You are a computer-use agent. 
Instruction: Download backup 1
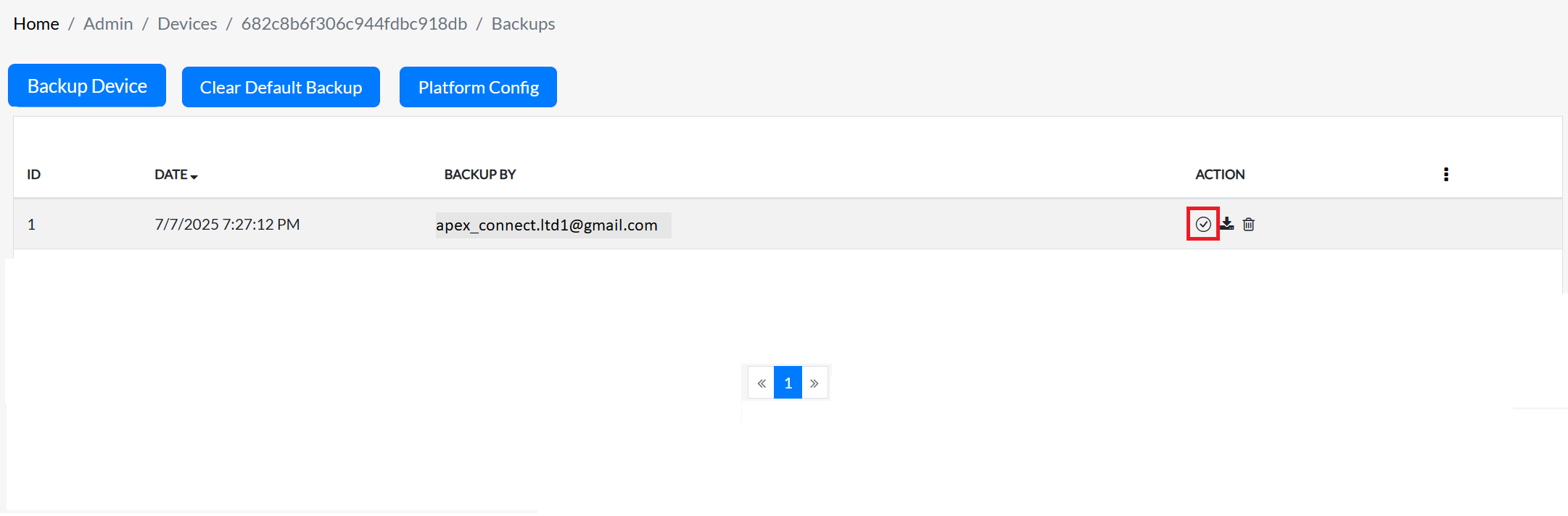[1226, 224]
